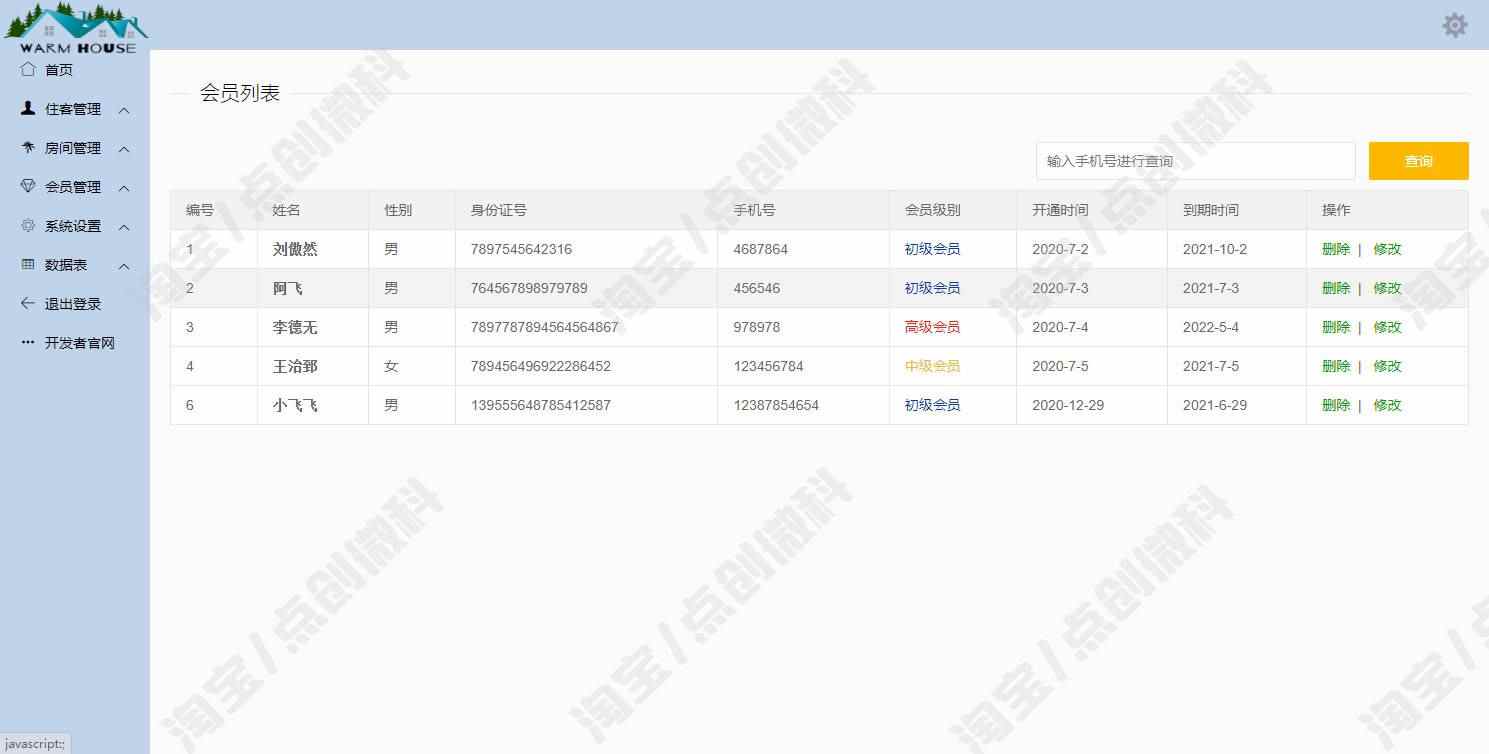Select 退出登录 to log out
1489x754 pixels.
pyautogui.click(x=73, y=304)
